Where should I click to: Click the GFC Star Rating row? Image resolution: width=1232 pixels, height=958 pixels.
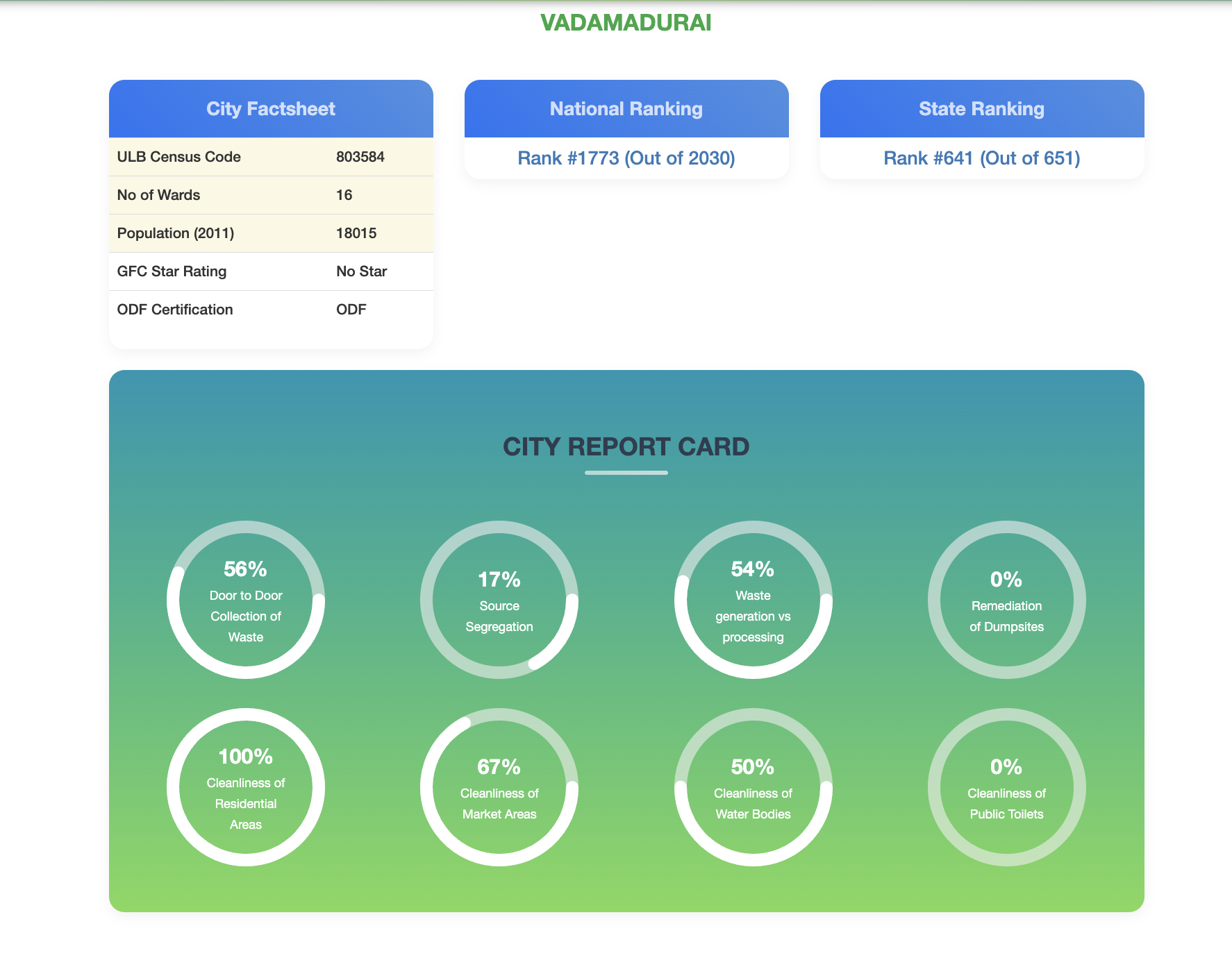click(x=271, y=271)
